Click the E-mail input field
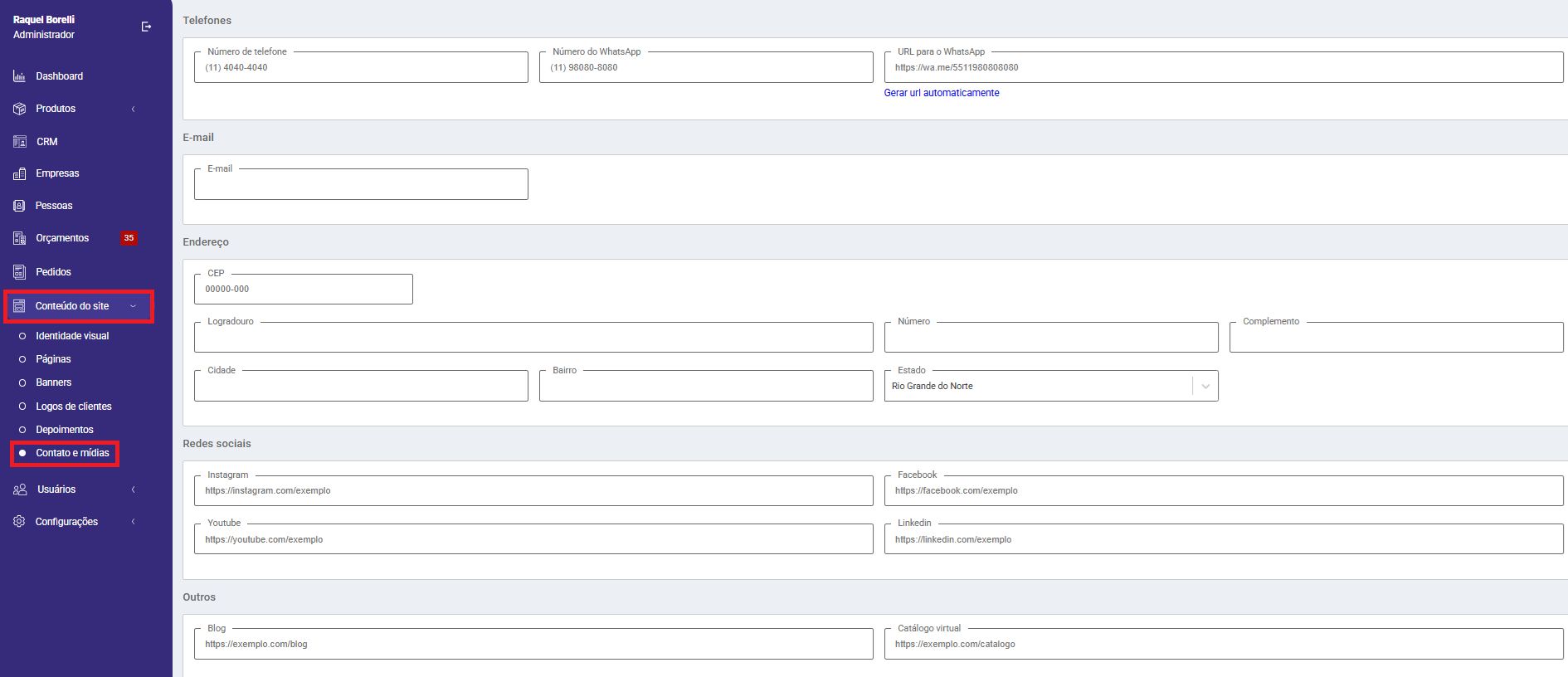 pyautogui.click(x=361, y=184)
